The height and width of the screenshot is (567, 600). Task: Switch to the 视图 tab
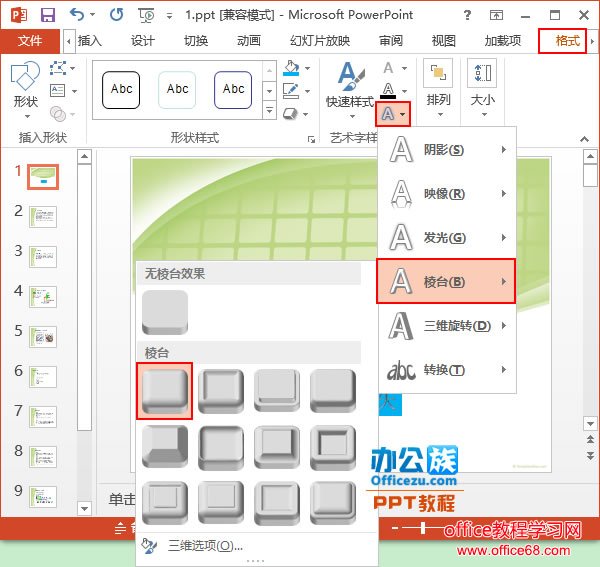coord(443,41)
